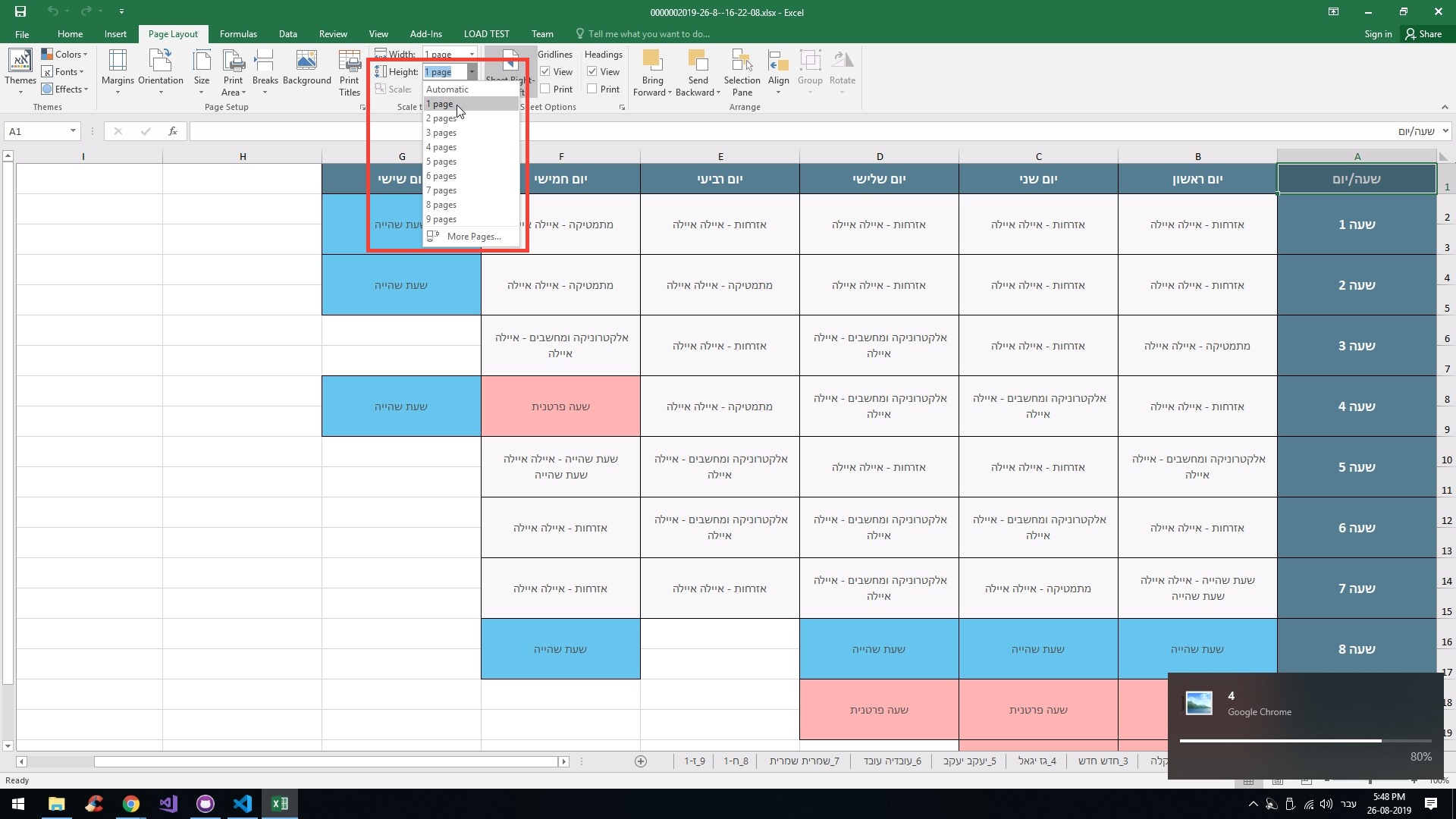This screenshot has height=819, width=1456.
Task: Save the workbook from Quick Access toolbar
Action: point(20,11)
